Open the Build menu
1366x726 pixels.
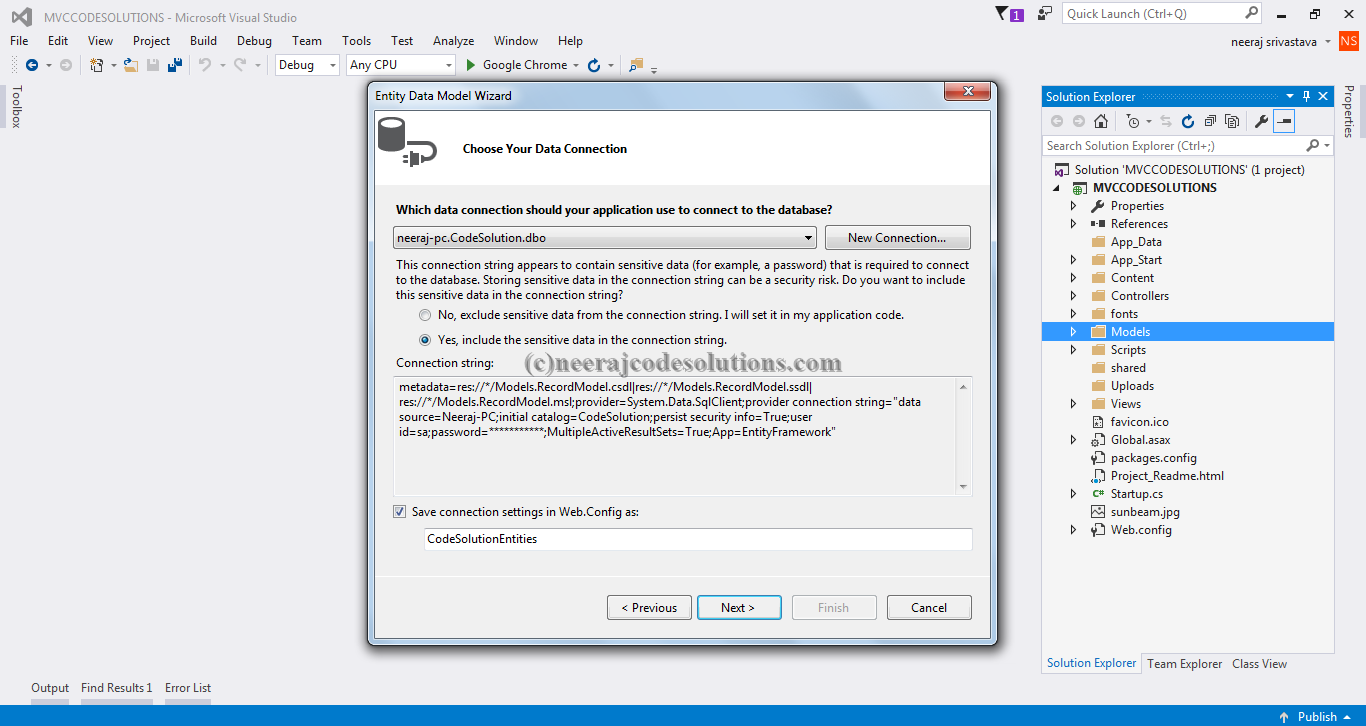coord(203,41)
